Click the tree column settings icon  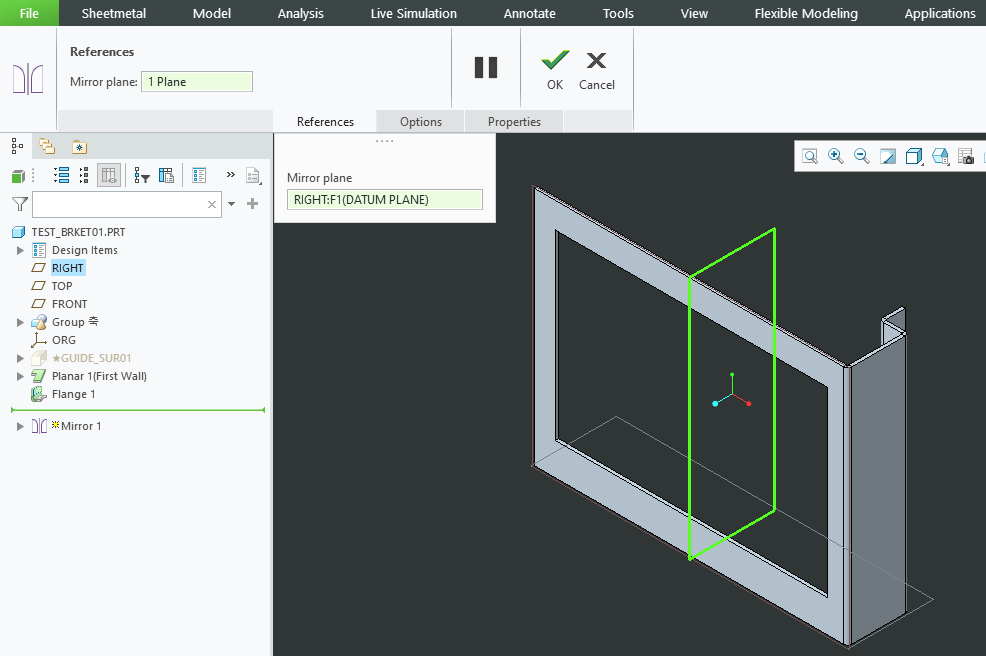point(166,175)
